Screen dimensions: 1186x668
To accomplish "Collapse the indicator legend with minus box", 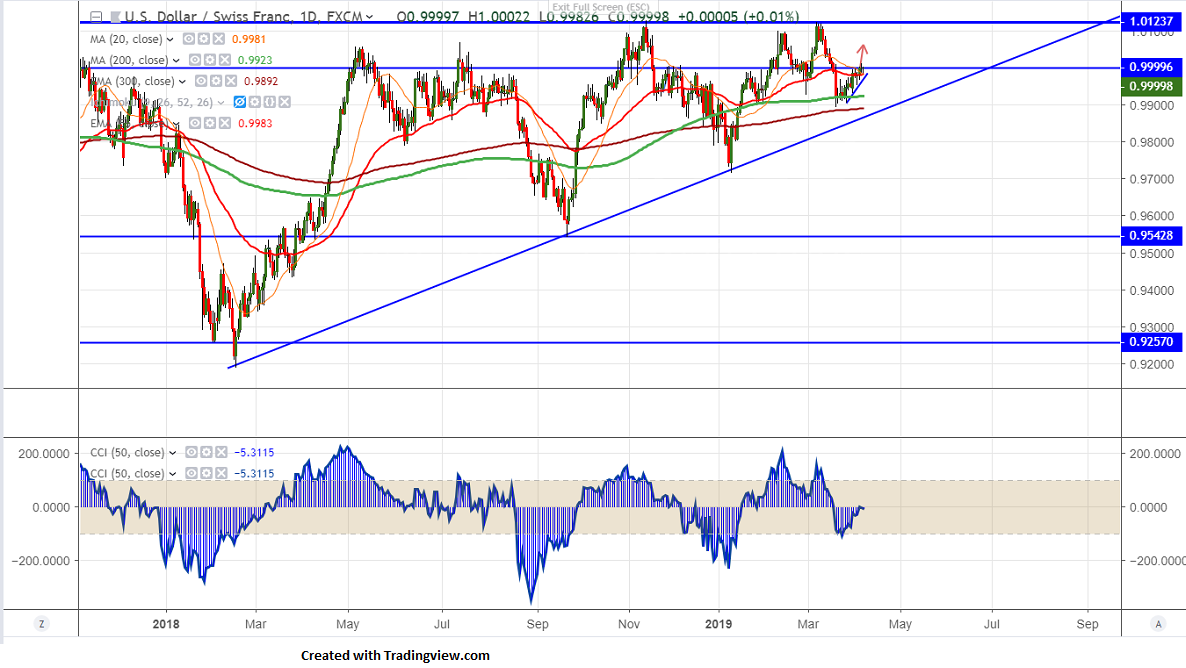I will click(x=95, y=17).
